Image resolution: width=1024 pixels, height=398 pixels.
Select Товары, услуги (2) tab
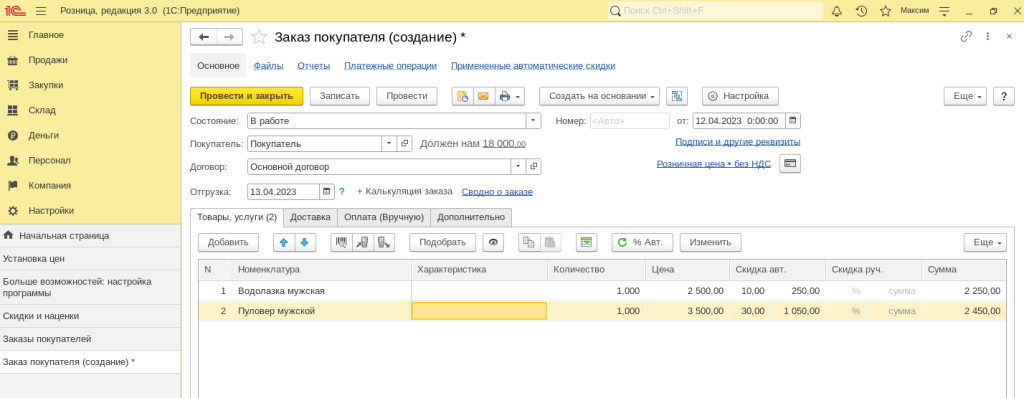pyautogui.click(x=237, y=217)
